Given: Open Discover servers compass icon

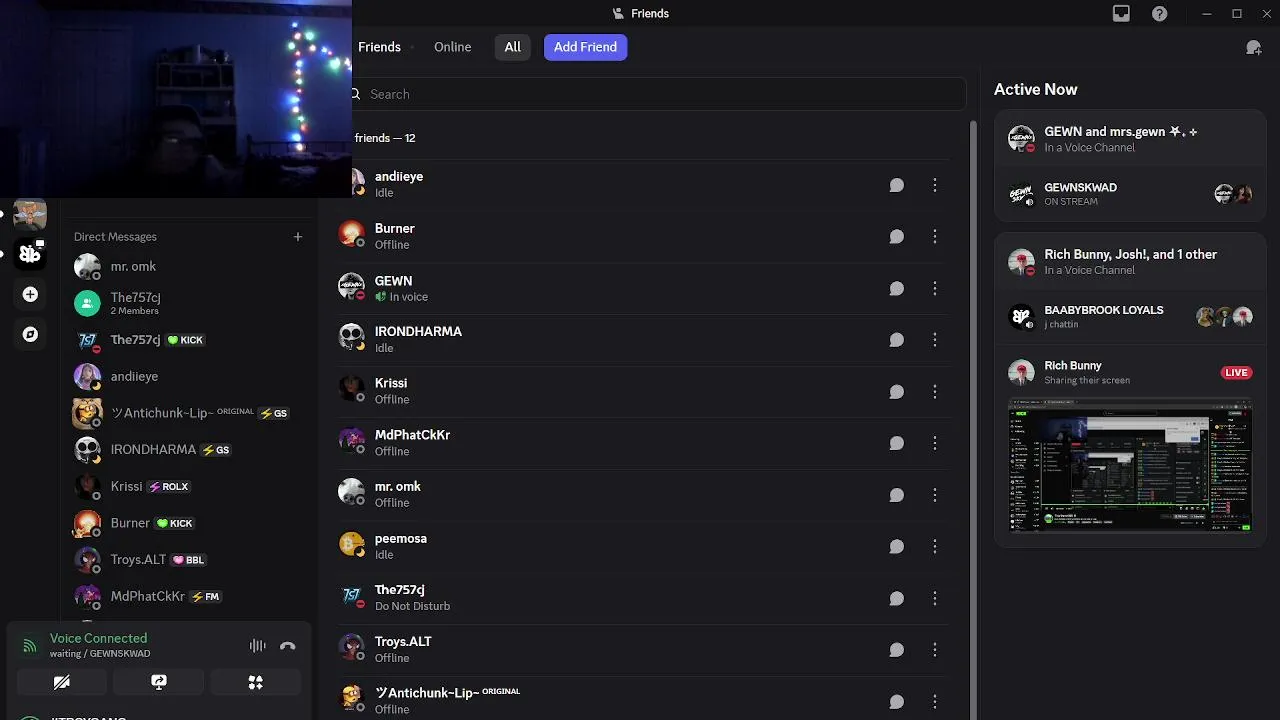Looking at the screenshot, I should [30, 334].
